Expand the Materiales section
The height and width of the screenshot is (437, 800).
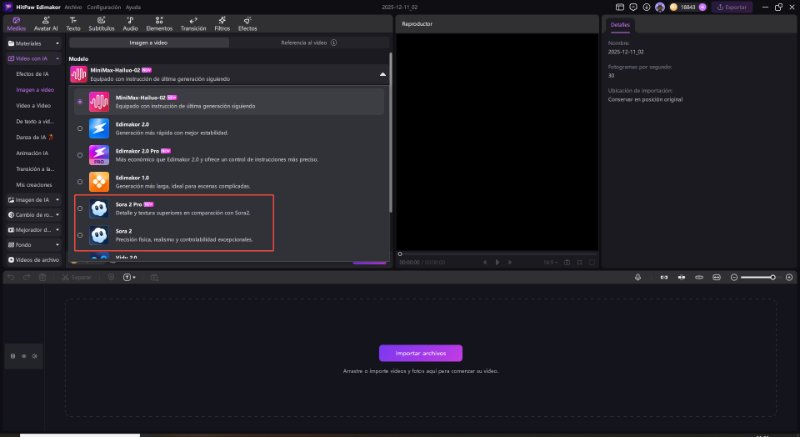click(x=34, y=43)
